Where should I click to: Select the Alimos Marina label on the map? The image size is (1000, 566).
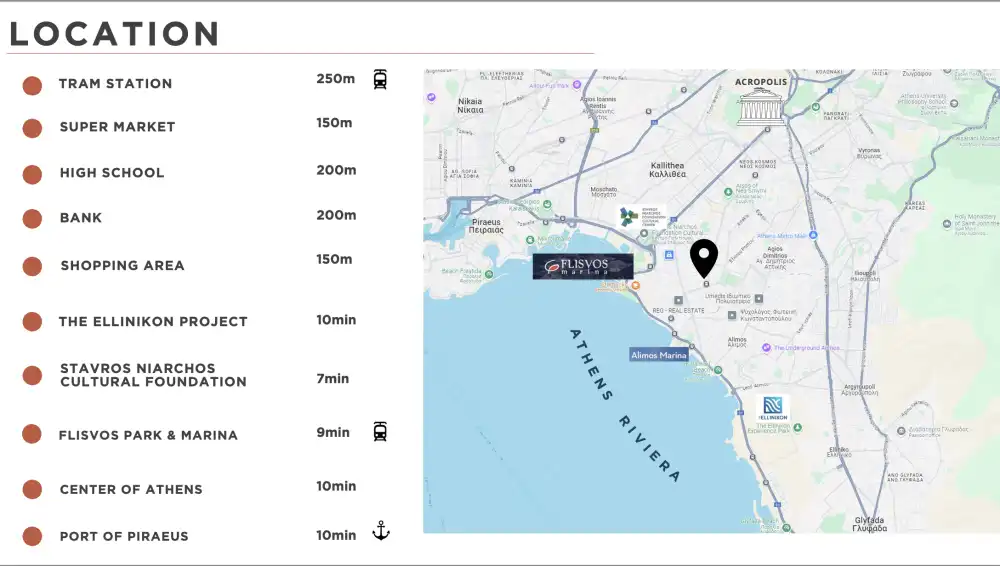point(659,355)
